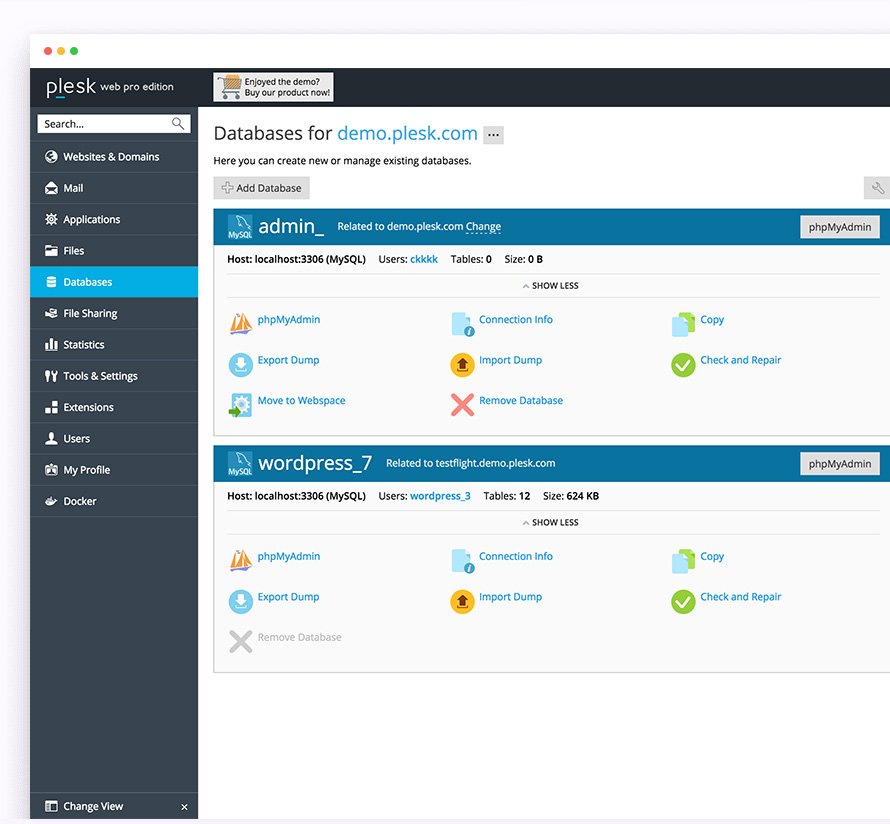
Task: Click the Files folder icon in sidebar
Action: point(51,250)
